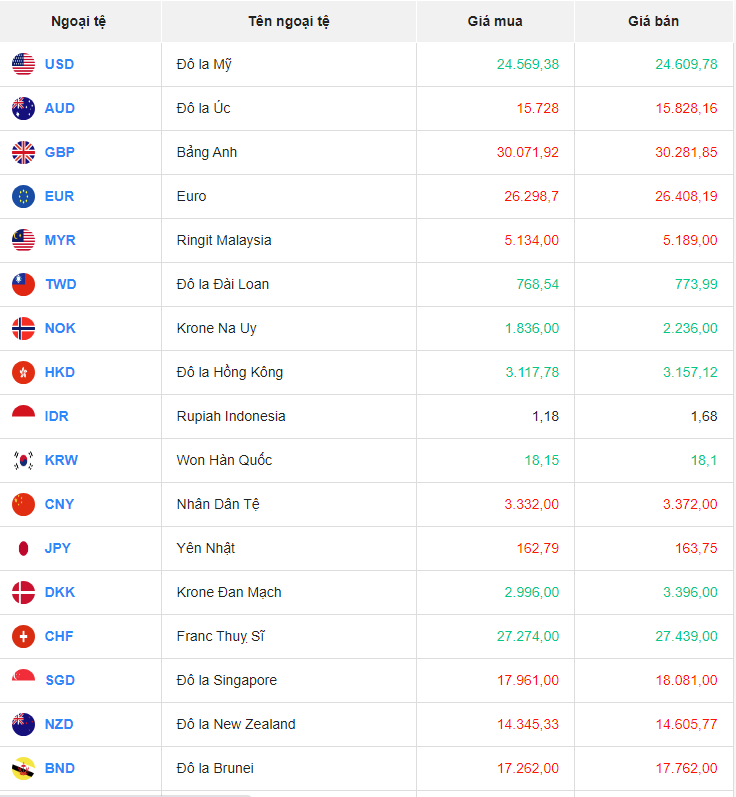Click the horizontal scrollbar at the bottom
This screenshot has width=736, height=797.
125,794
